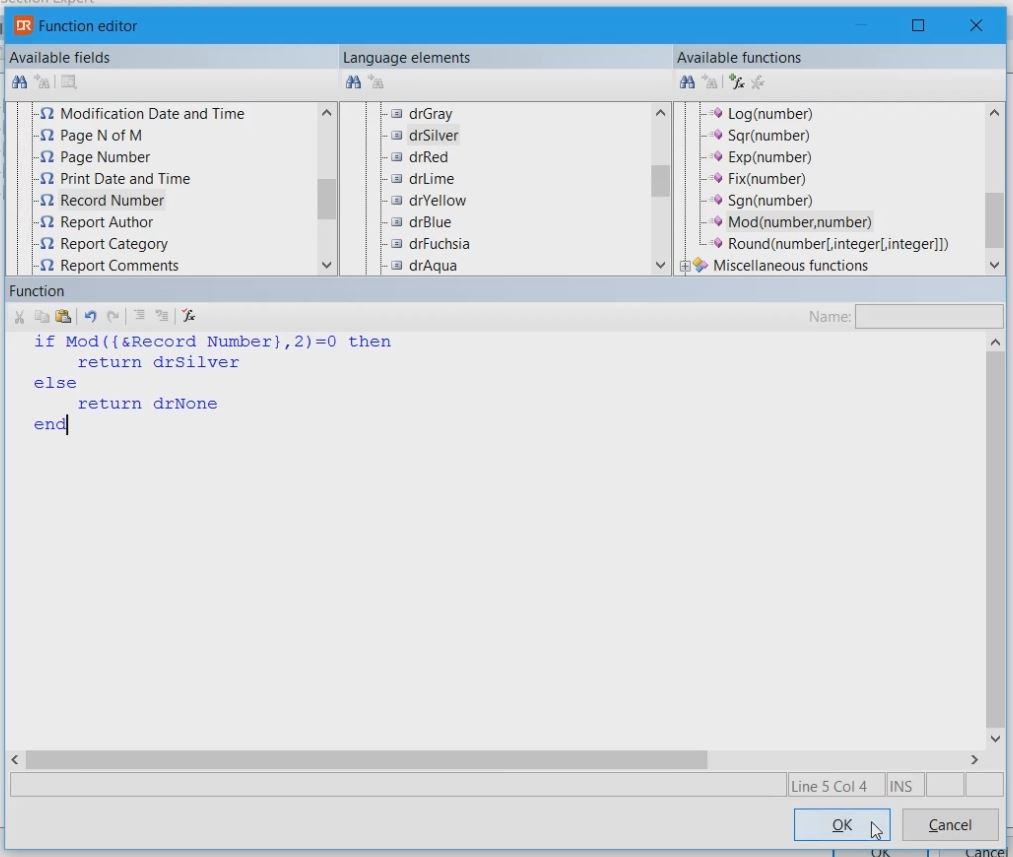Choose Round function from the list

click(x=837, y=244)
